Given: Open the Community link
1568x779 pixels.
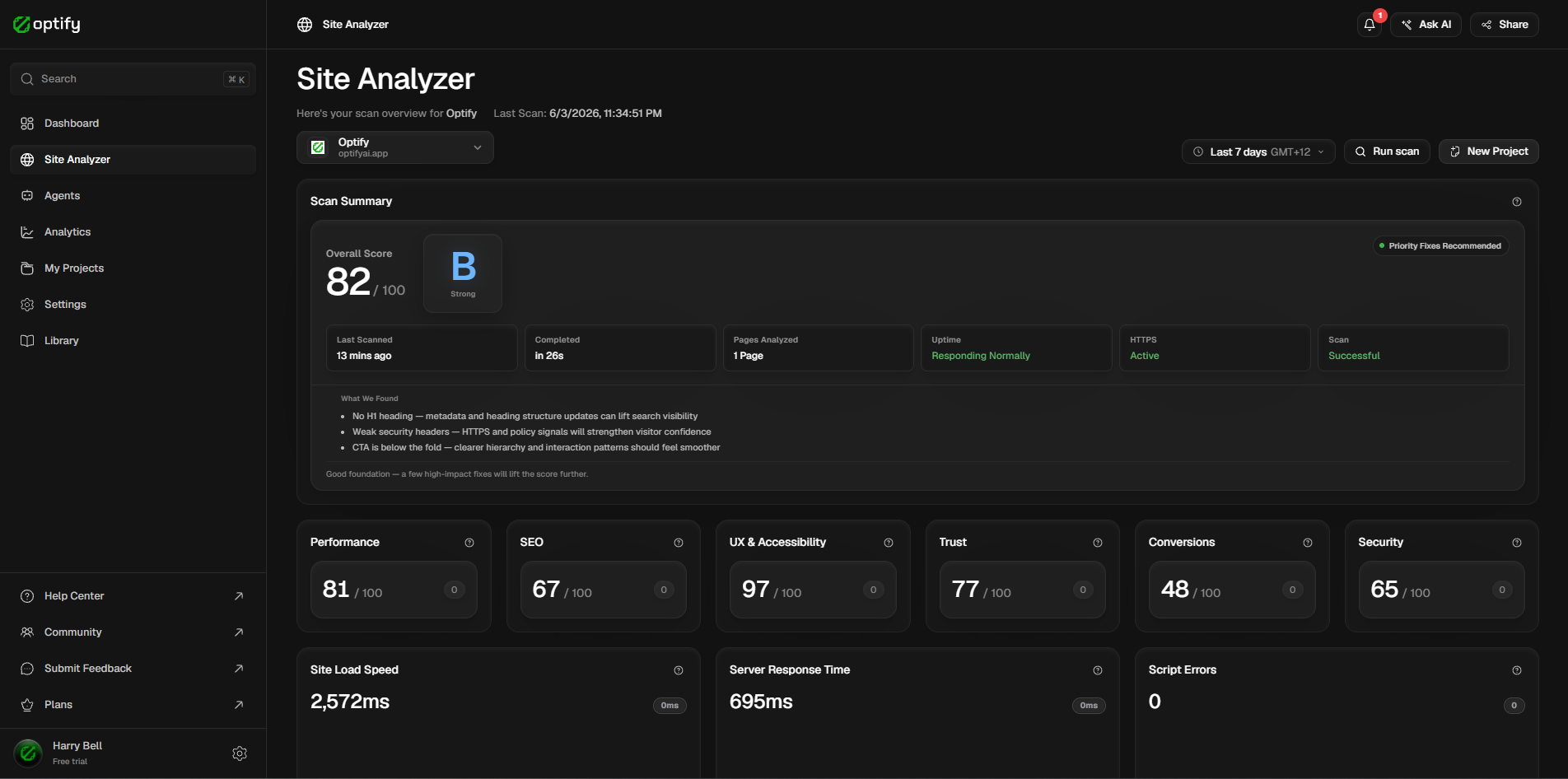Looking at the screenshot, I should [x=133, y=632].
